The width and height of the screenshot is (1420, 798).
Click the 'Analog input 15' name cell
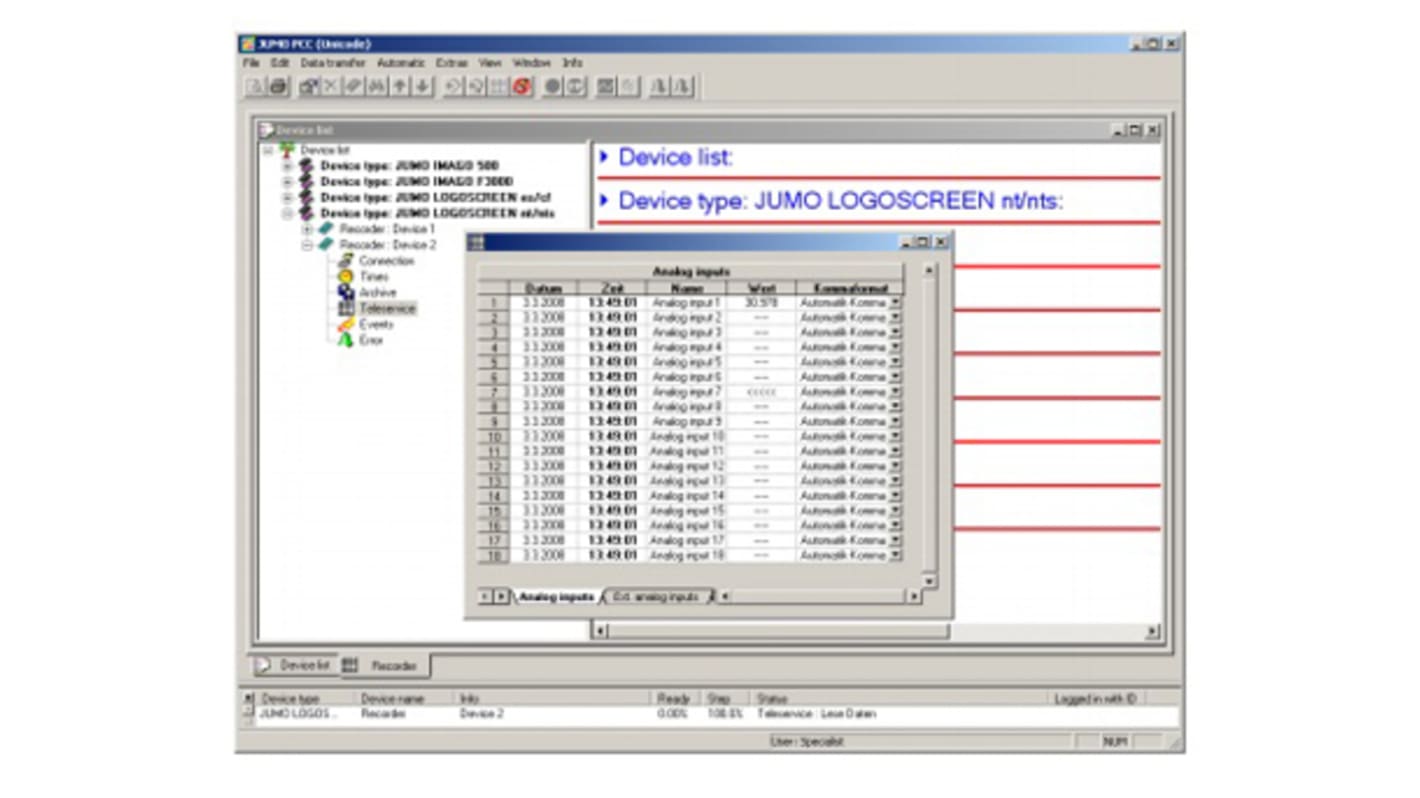[687, 511]
